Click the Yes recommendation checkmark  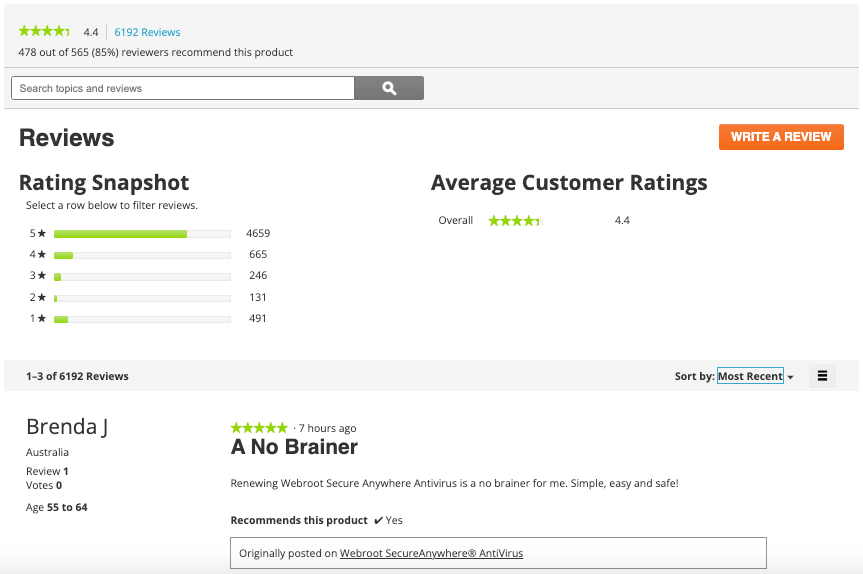[378, 520]
